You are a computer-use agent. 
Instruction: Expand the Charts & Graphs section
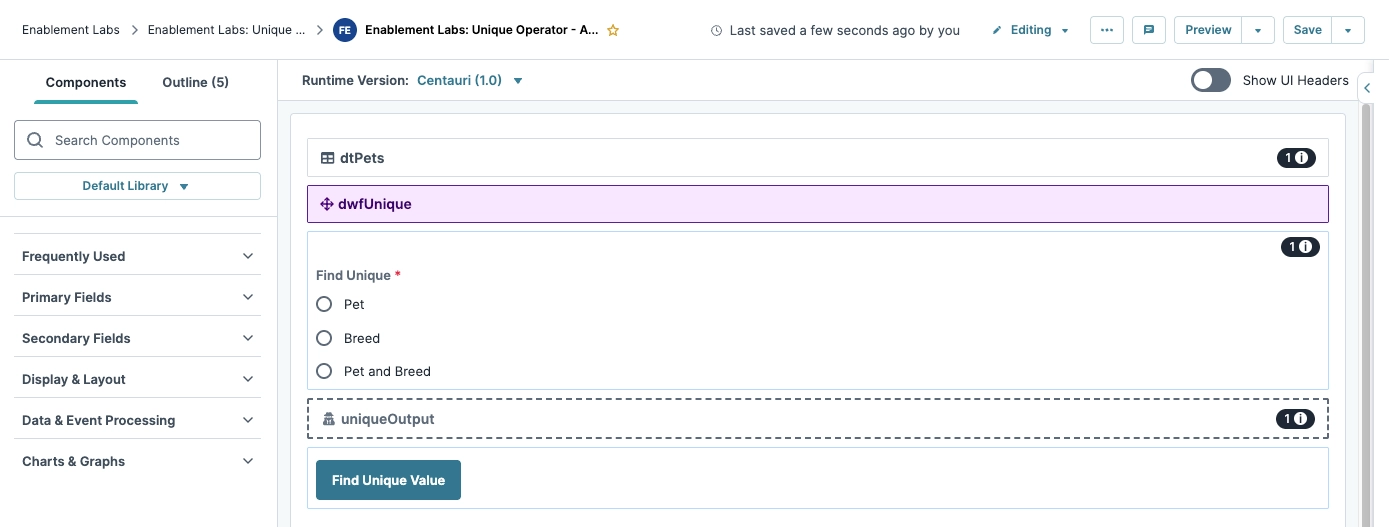[x=137, y=461]
